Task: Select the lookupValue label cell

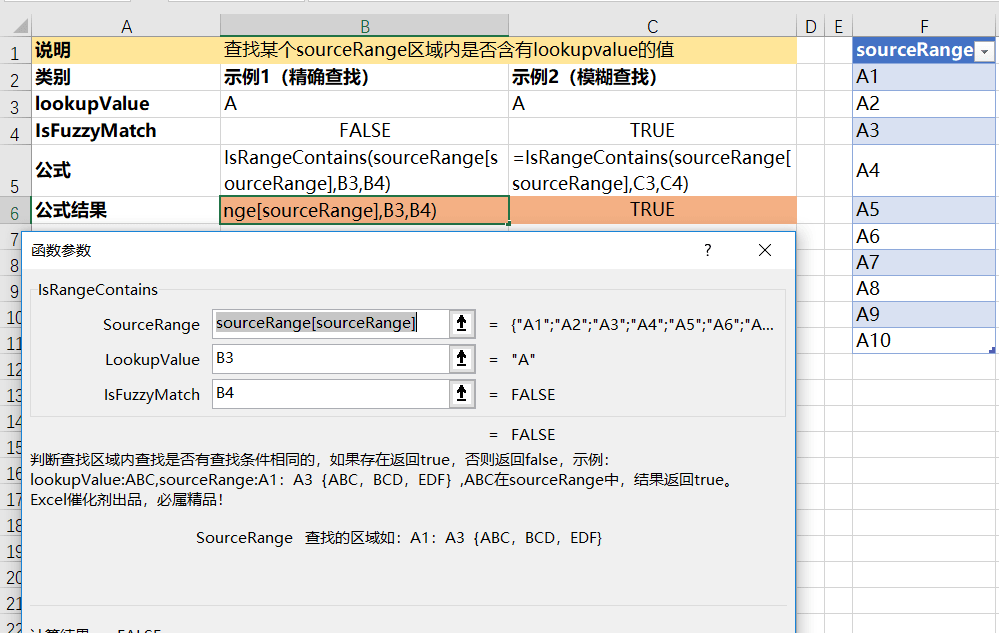Action: (126, 104)
